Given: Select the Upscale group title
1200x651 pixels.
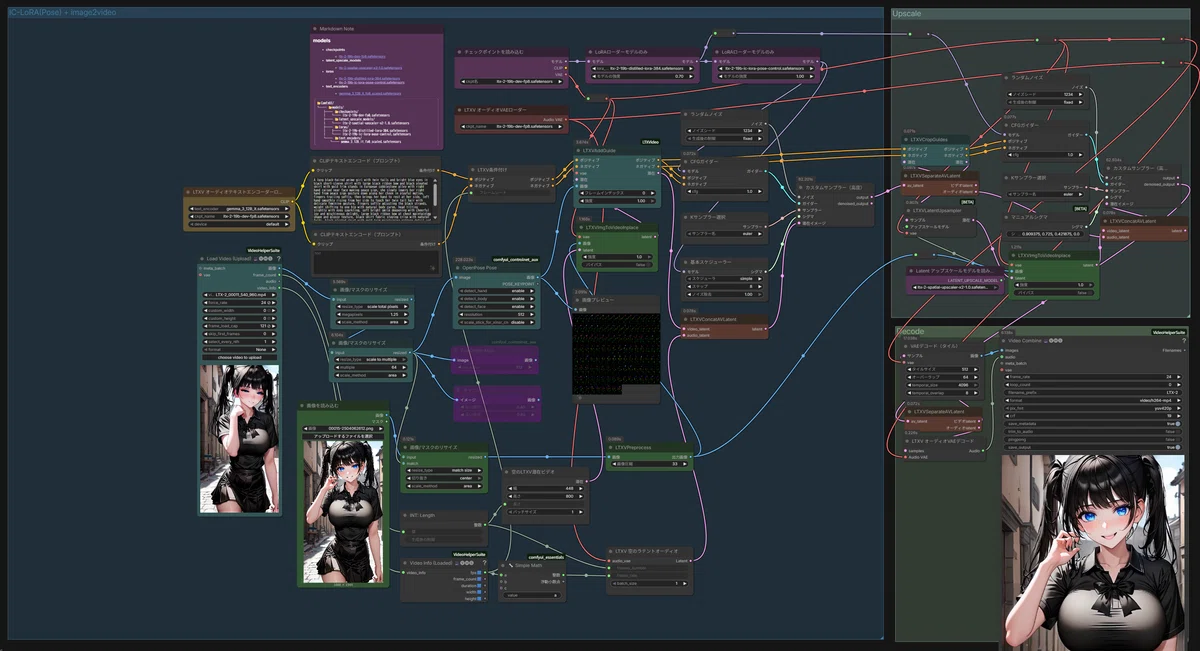Looking at the screenshot, I should (907, 14).
